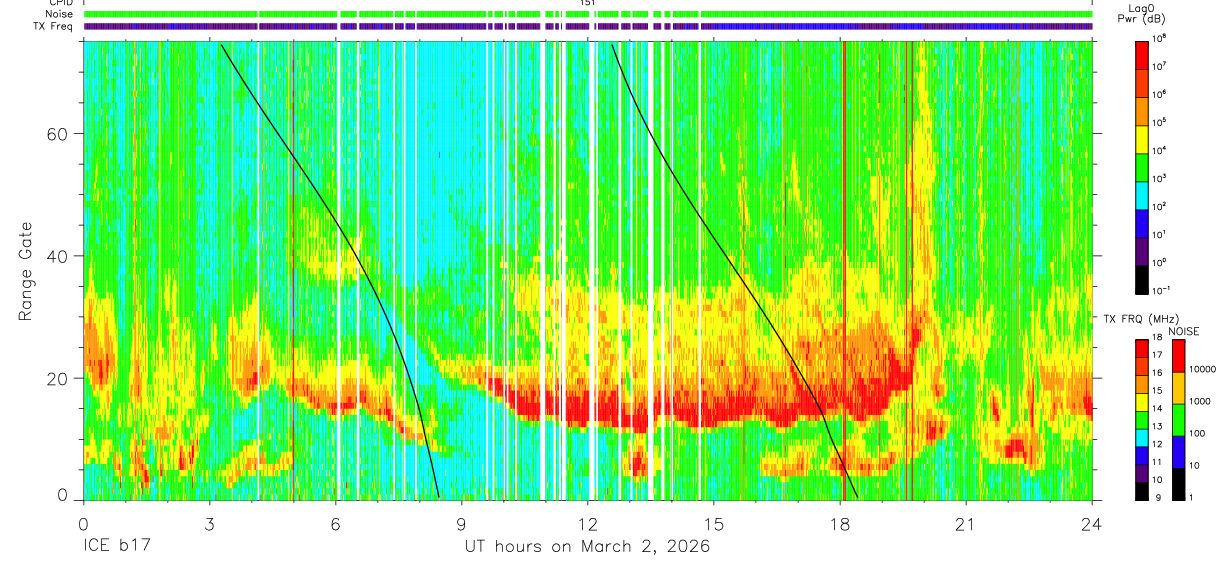Click the 'TX Freq' row label at top left
This screenshot has height=567, width=1228.
coord(55,26)
